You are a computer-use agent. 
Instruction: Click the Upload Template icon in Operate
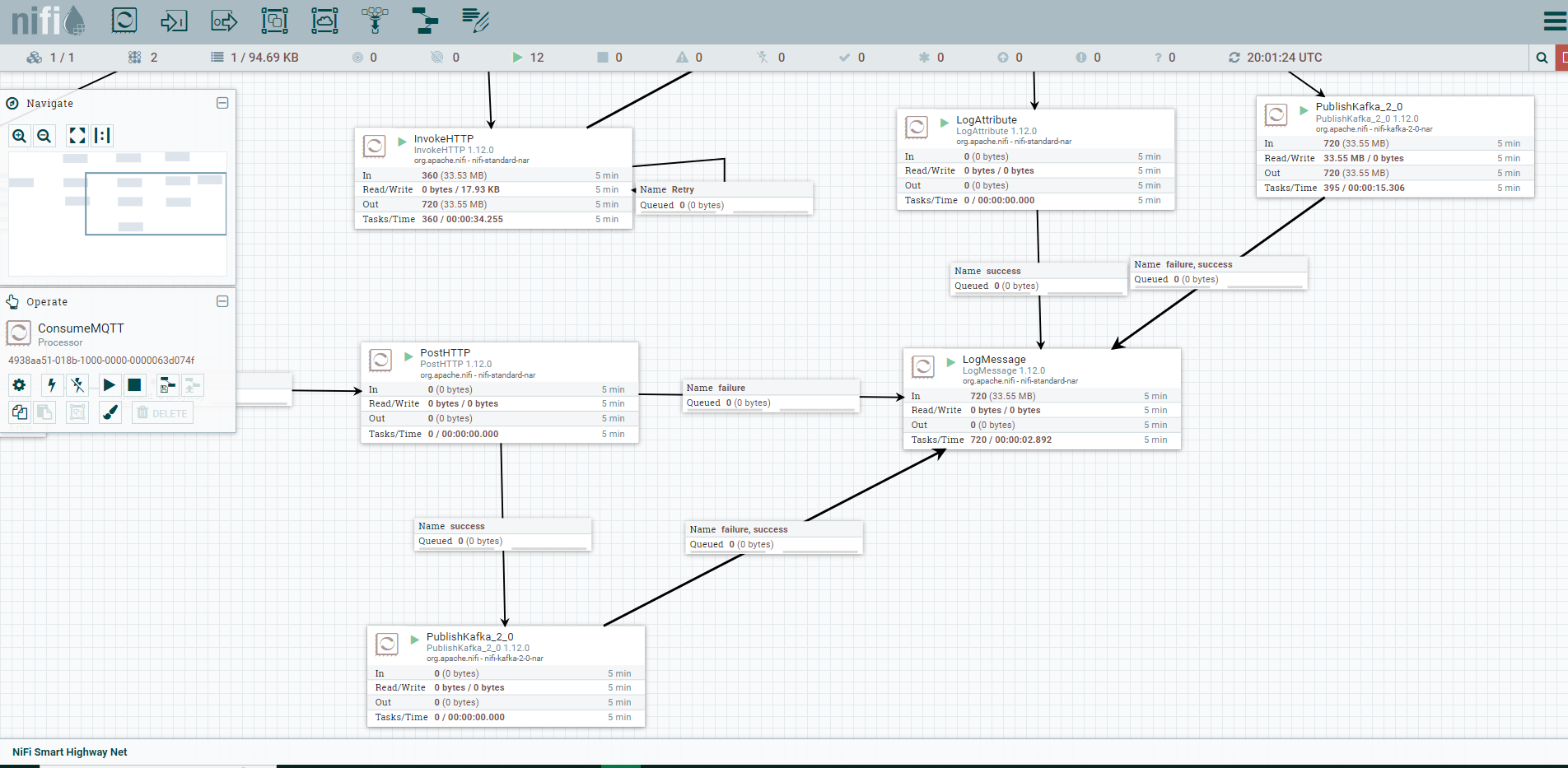[193, 384]
